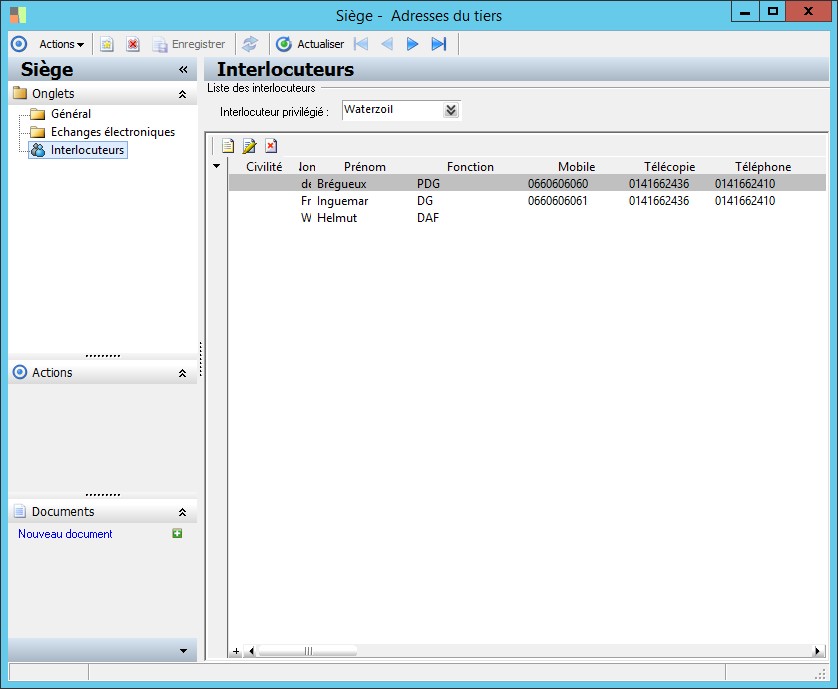Screen dimensions: 838x689
Task: Open the Actions dropdown menu
Action: (61, 44)
